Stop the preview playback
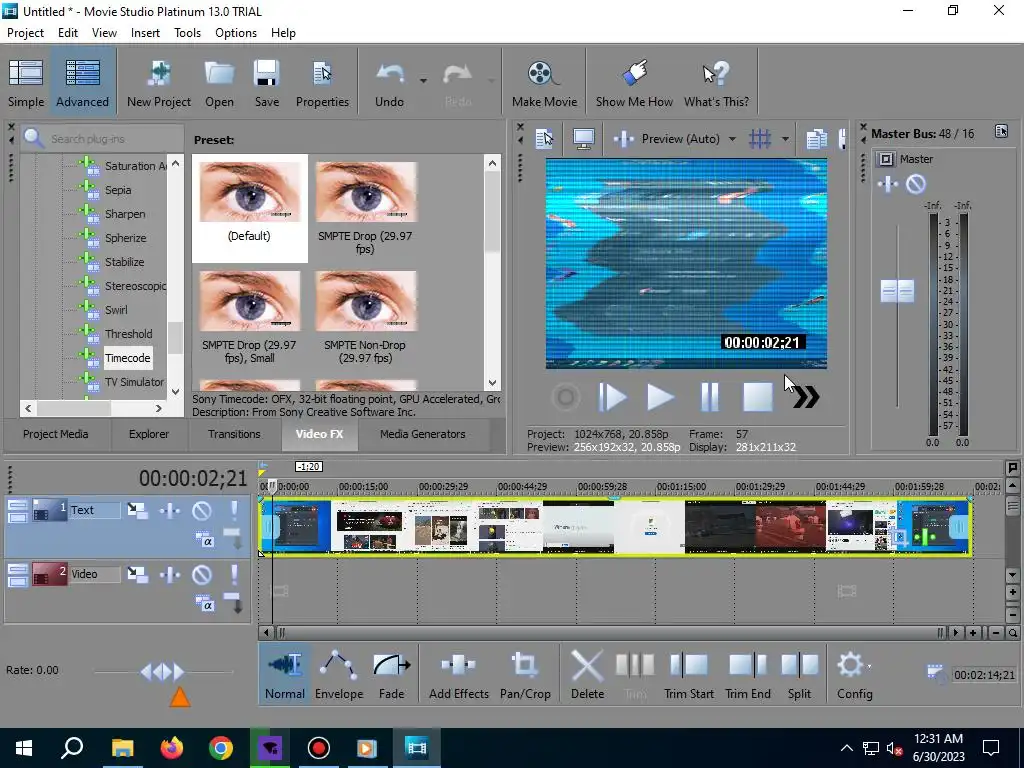The image size is (1024, 768). [758, 397]
